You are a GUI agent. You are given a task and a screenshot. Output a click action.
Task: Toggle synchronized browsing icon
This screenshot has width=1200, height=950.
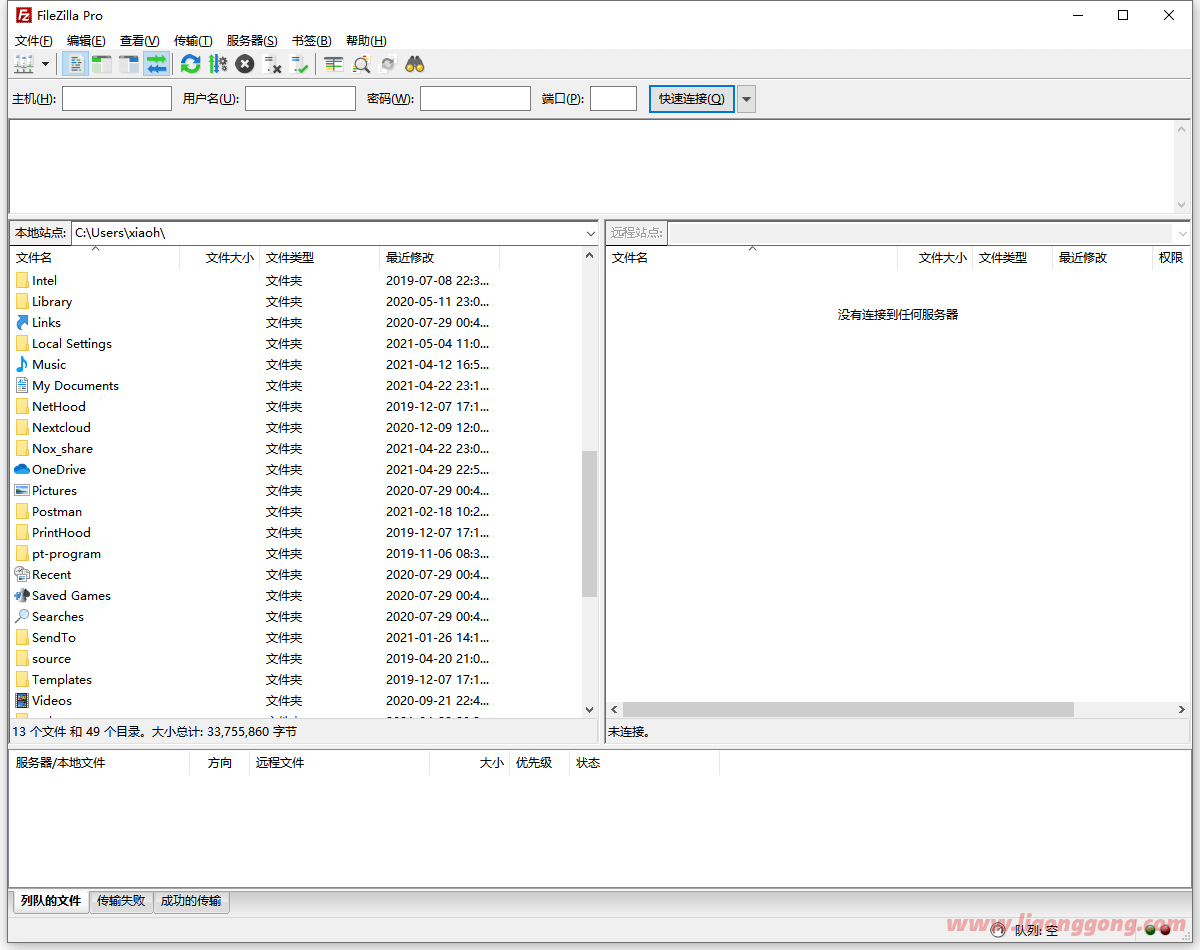click(x=388, y=64)
